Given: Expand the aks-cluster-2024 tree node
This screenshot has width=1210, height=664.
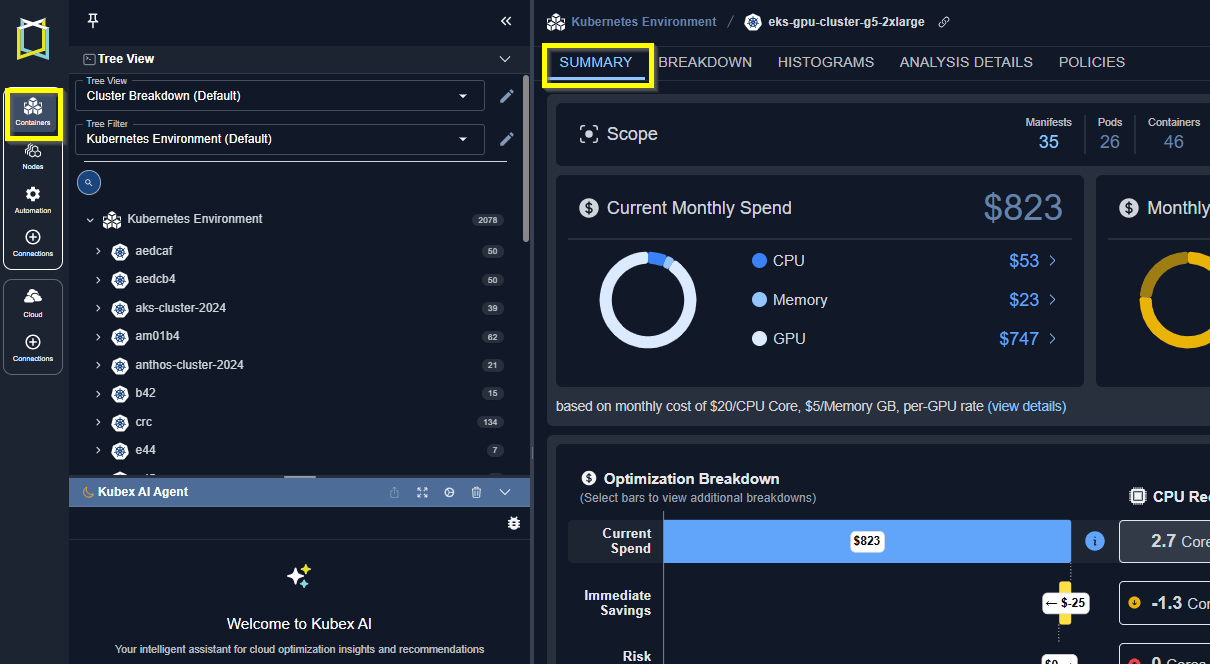Looking at the screenshot, I should pos(98,308).
